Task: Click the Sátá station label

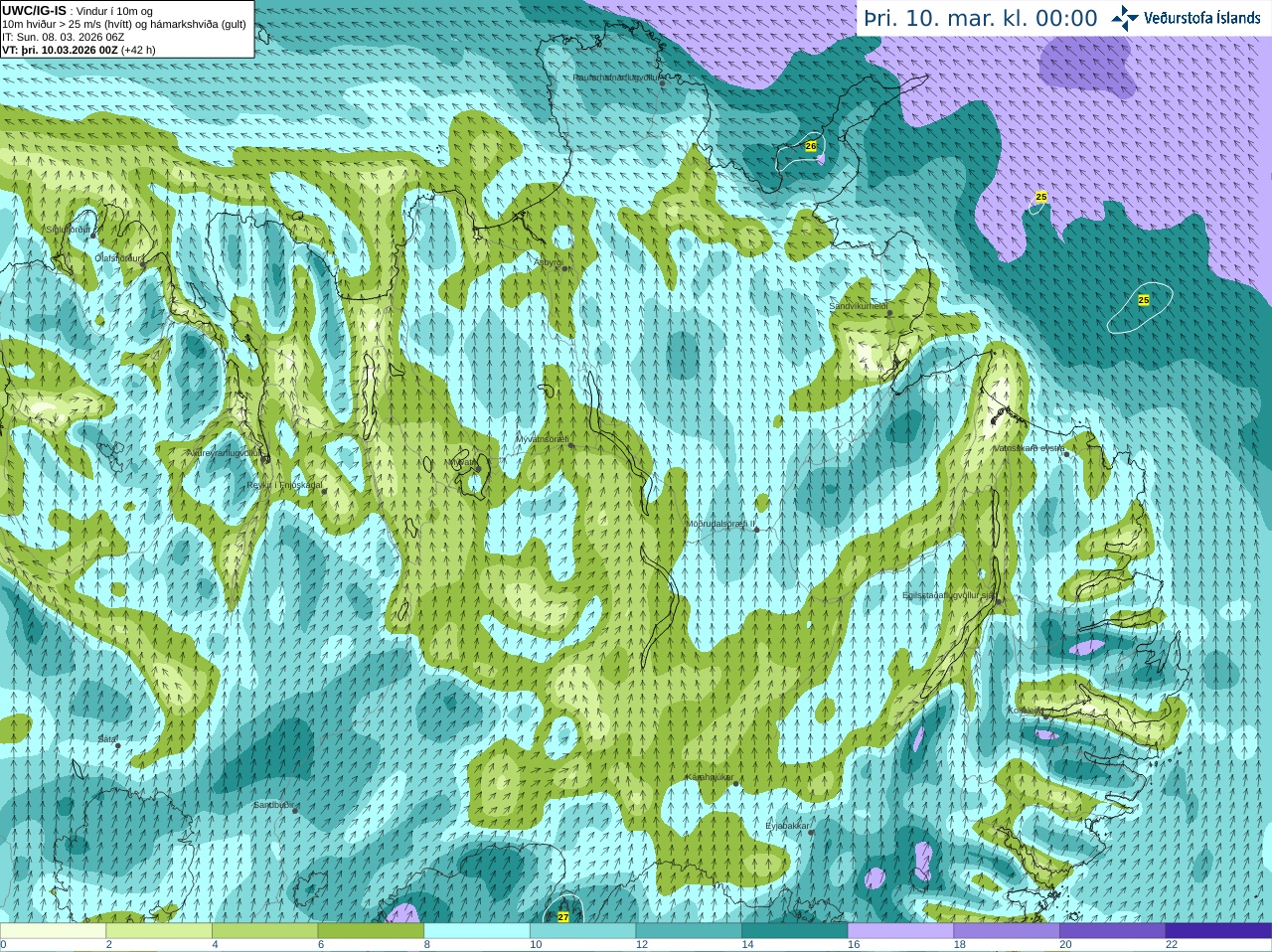Action: [x=107, y=739]
